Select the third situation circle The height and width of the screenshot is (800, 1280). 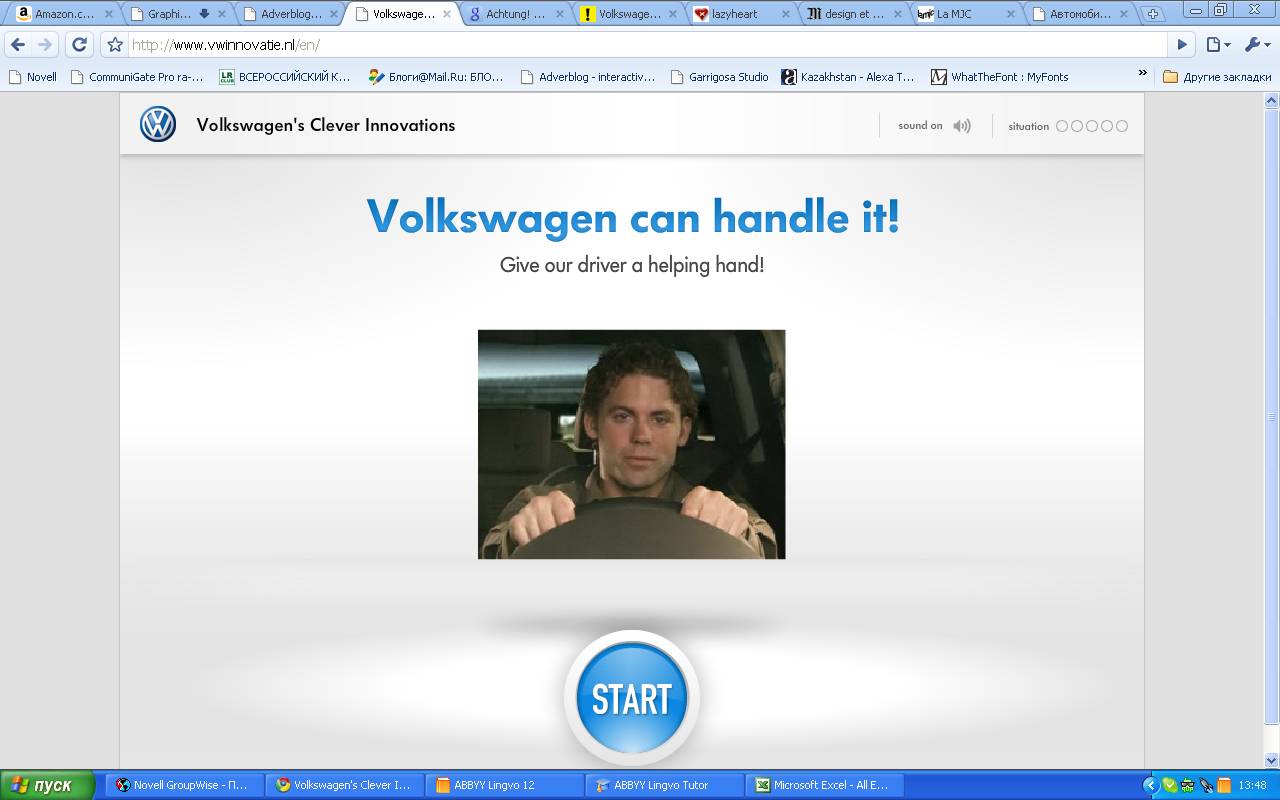pyautogui.click(x=1092, y=126)
